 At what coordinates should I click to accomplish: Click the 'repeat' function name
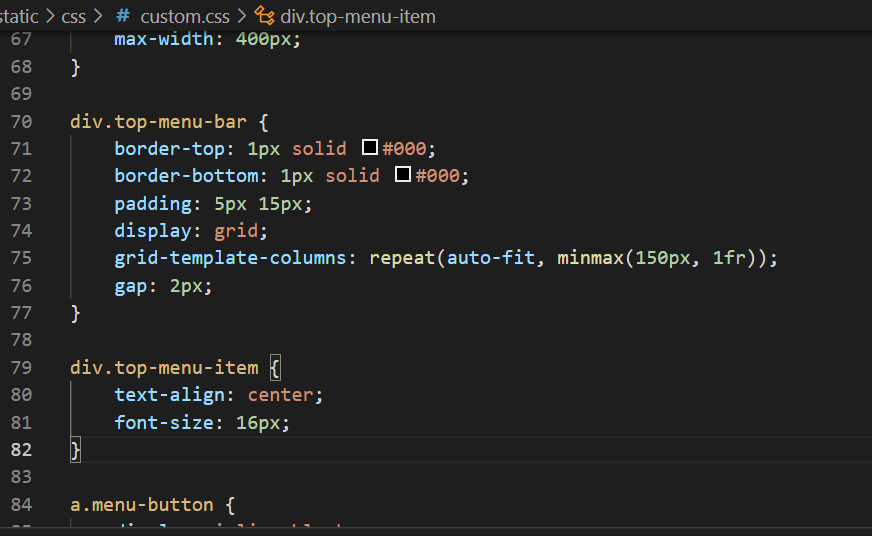(x=402, y=258)
